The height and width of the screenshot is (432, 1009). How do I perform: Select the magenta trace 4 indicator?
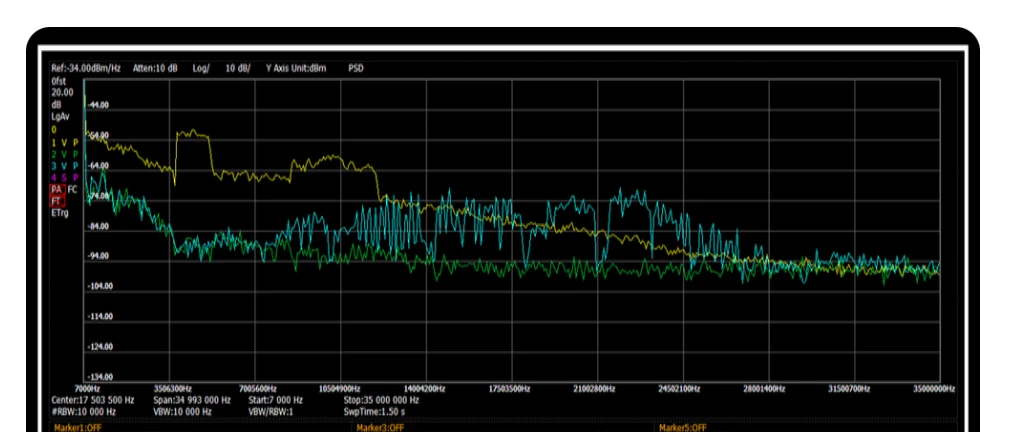[64, 177]
